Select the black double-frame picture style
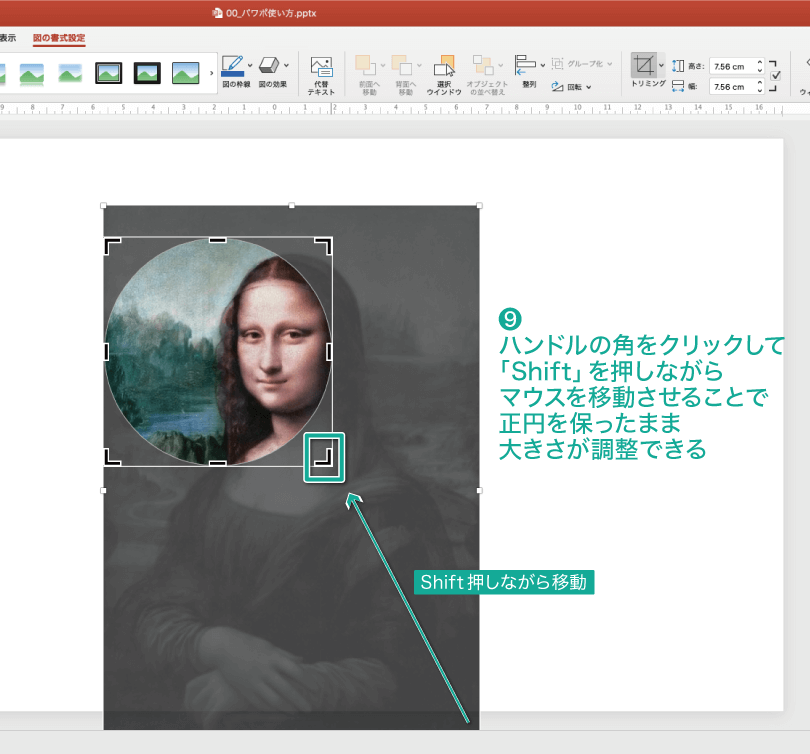The height and width of the screenshot is (754, 810). tap(108, 73)
